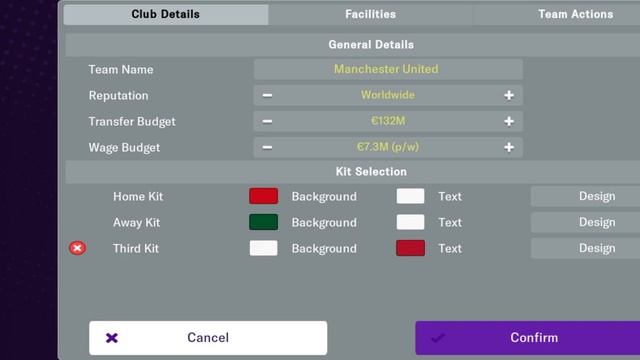640x360 pixels.
Task: Decrease the Reputation value with minus
Action: point(267,96)
